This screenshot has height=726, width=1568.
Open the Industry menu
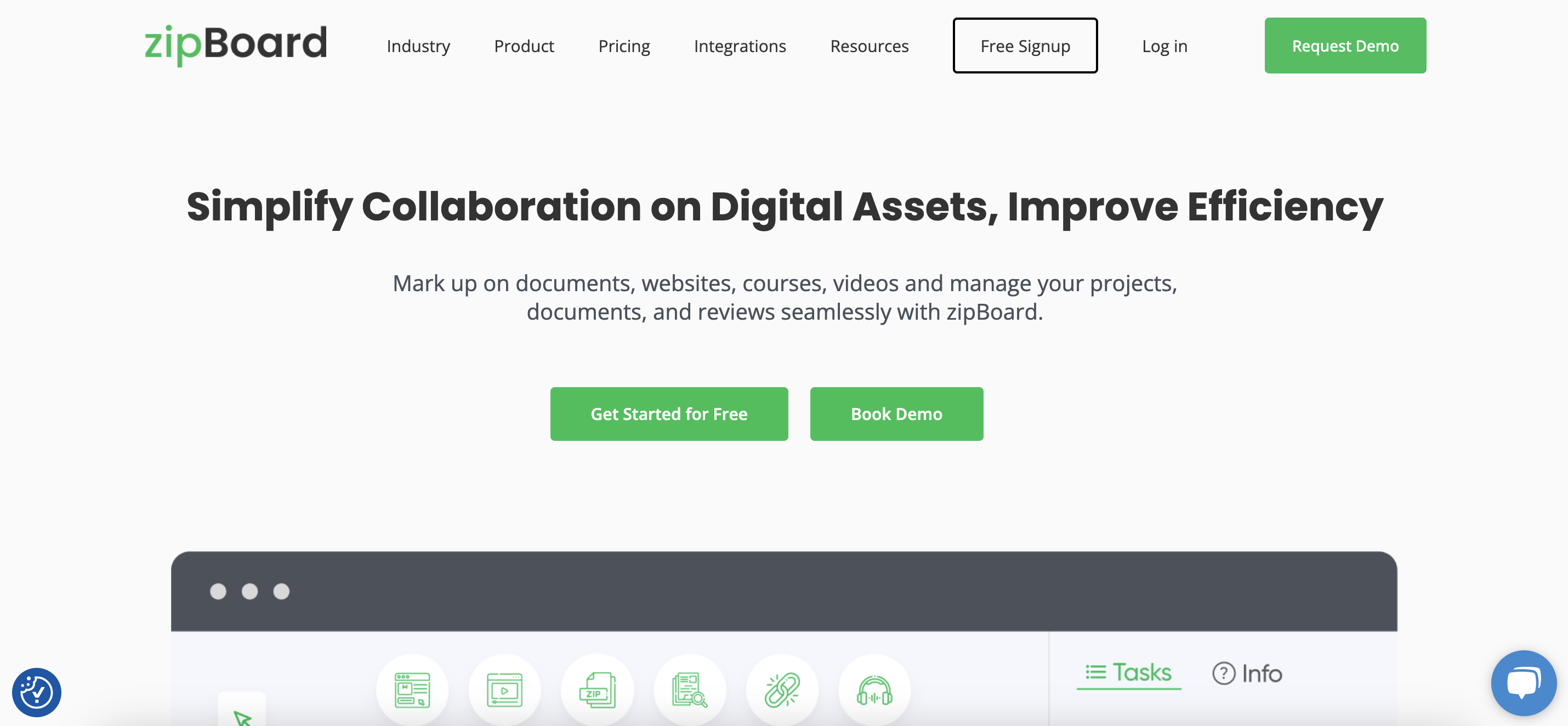[x=418, y=46]
